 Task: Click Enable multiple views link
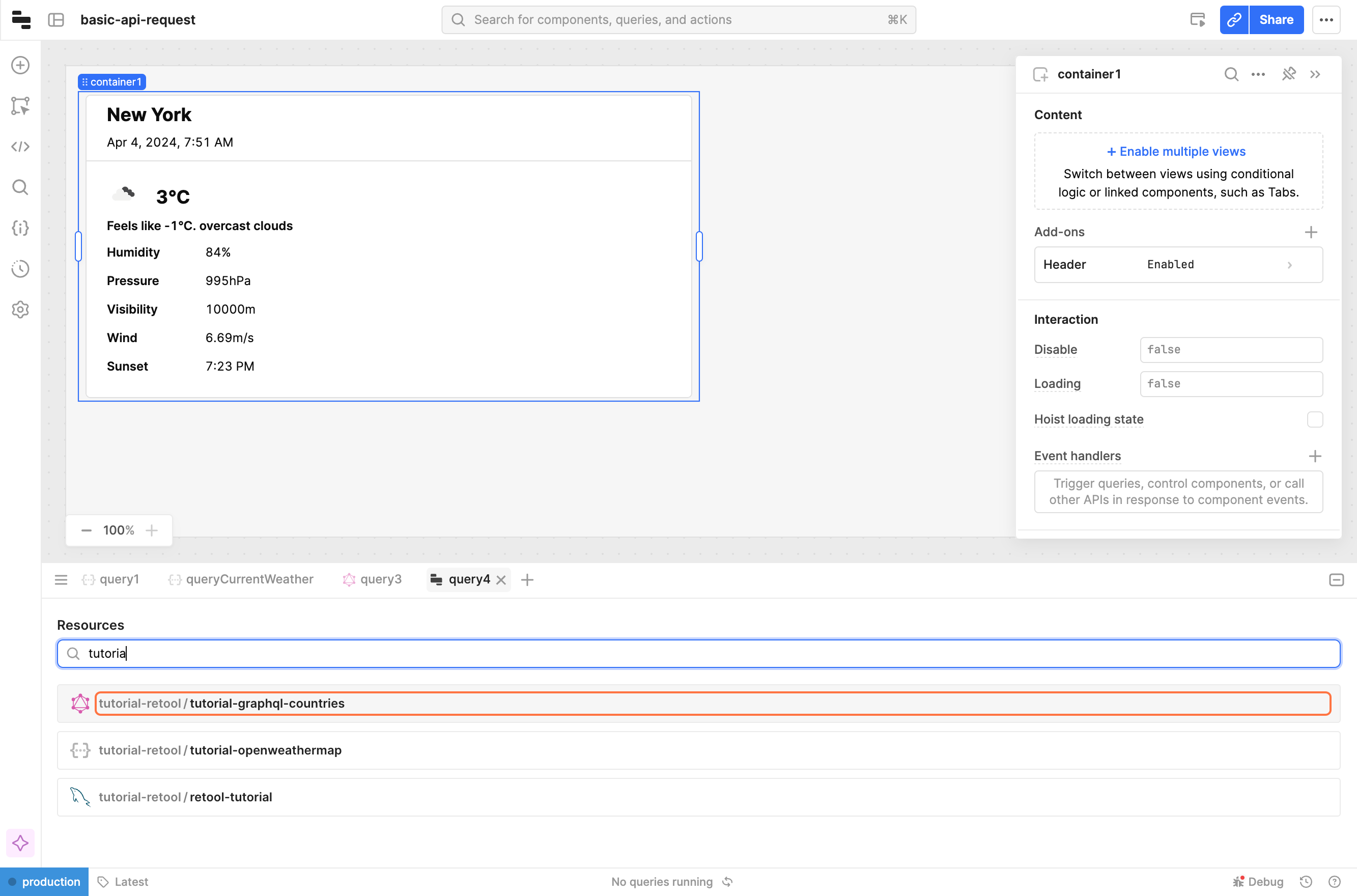click(x=1176, y=151)
